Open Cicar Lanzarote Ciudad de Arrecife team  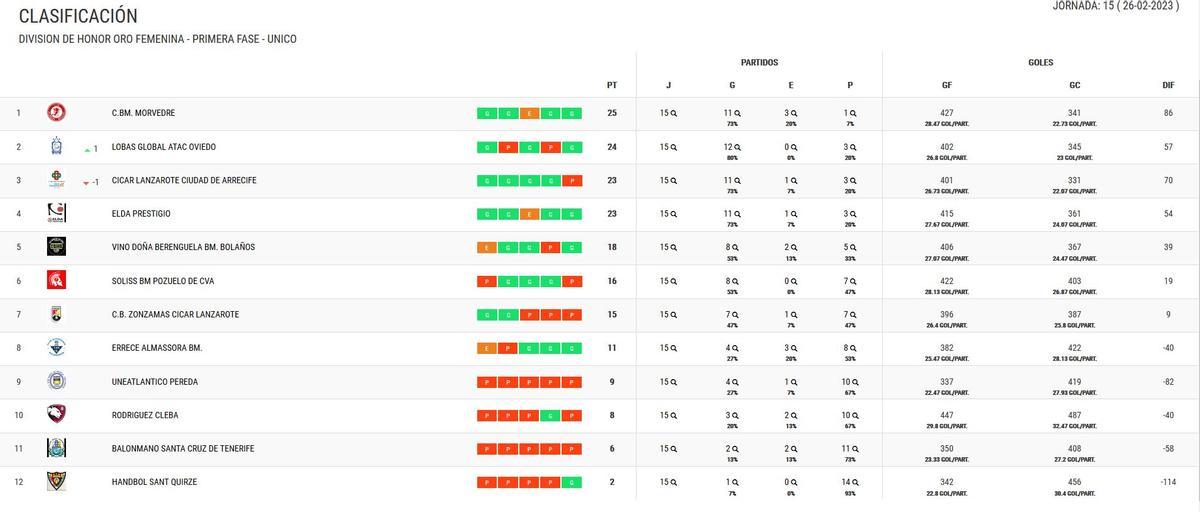click(184, 181)
